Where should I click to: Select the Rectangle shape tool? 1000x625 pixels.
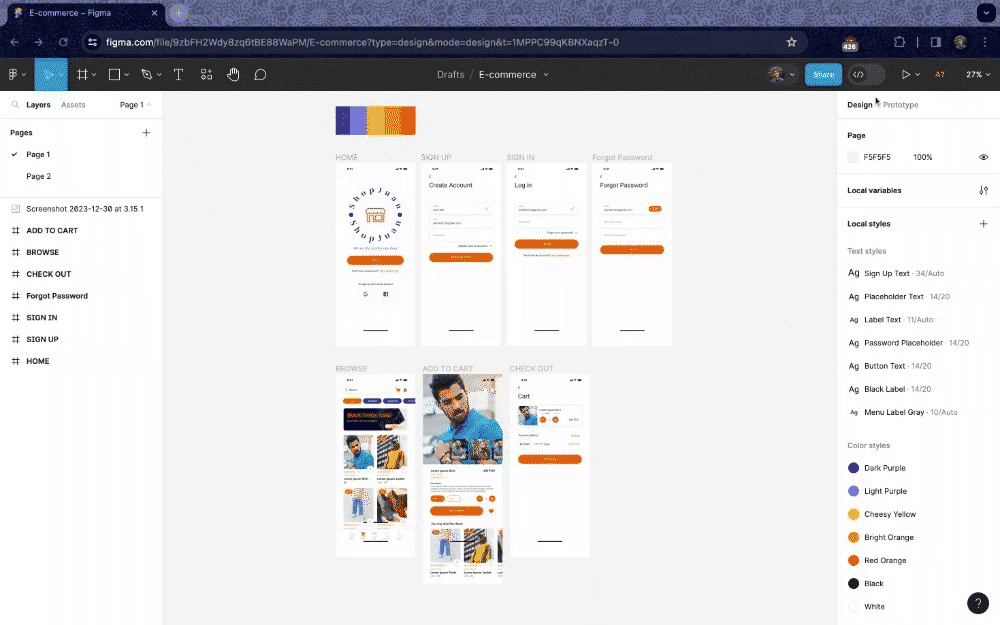click(x=114, y=75)
